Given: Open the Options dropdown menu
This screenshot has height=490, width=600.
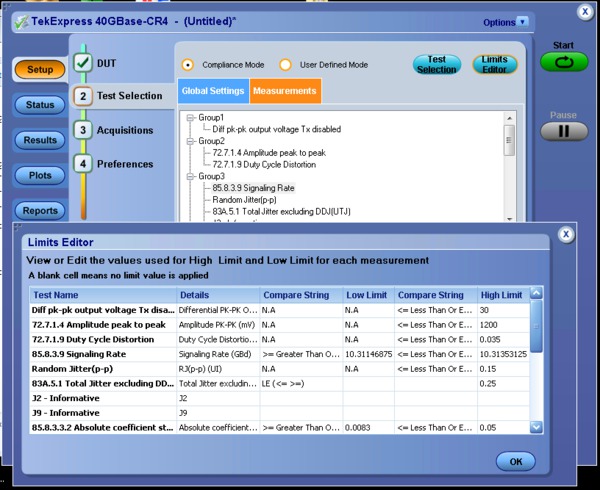Looking at the screenshot, I should 506,22.
